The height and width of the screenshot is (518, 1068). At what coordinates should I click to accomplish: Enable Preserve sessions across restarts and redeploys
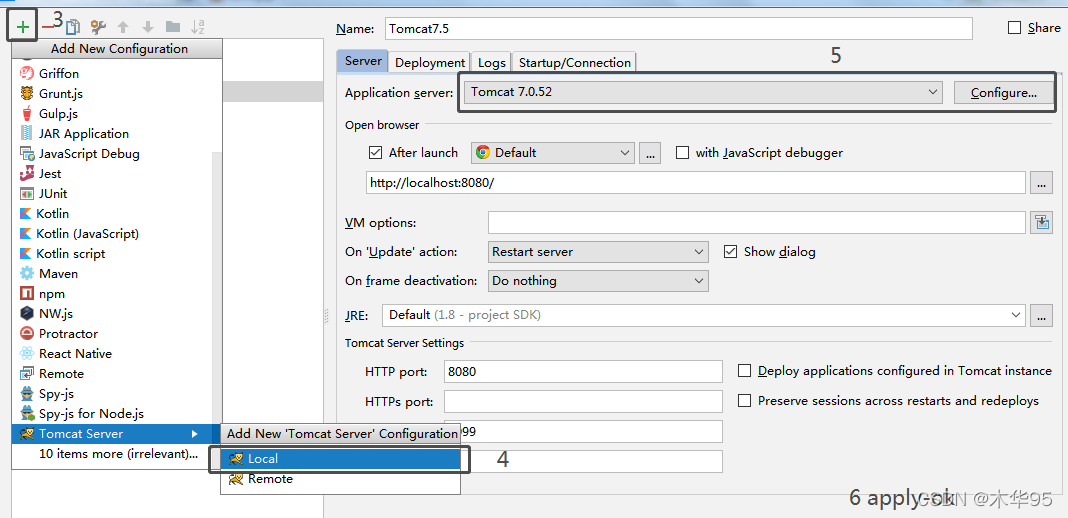point(744,401)
